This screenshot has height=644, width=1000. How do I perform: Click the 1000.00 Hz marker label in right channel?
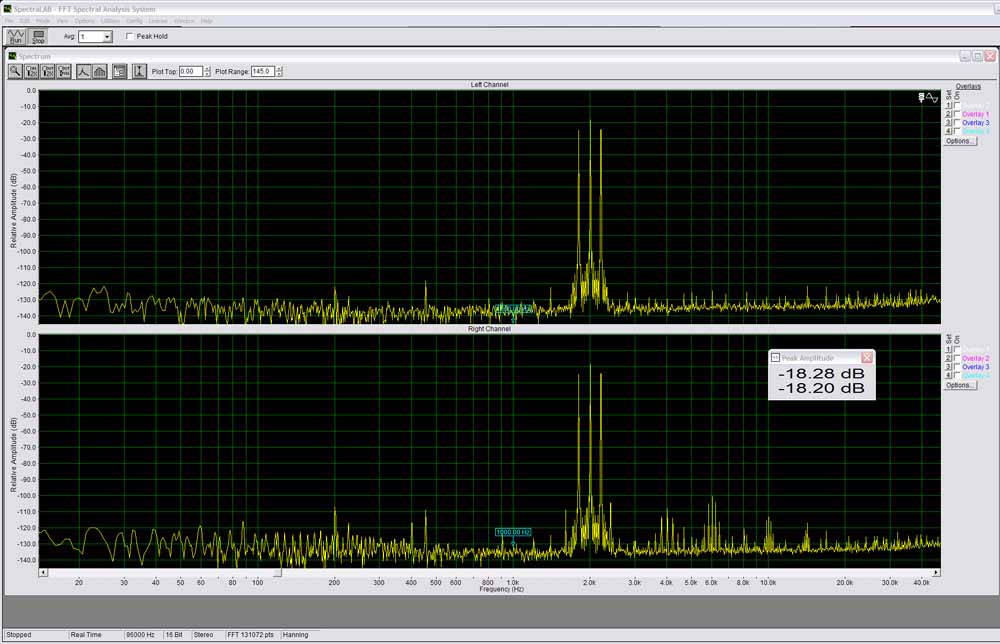[513, 532]
